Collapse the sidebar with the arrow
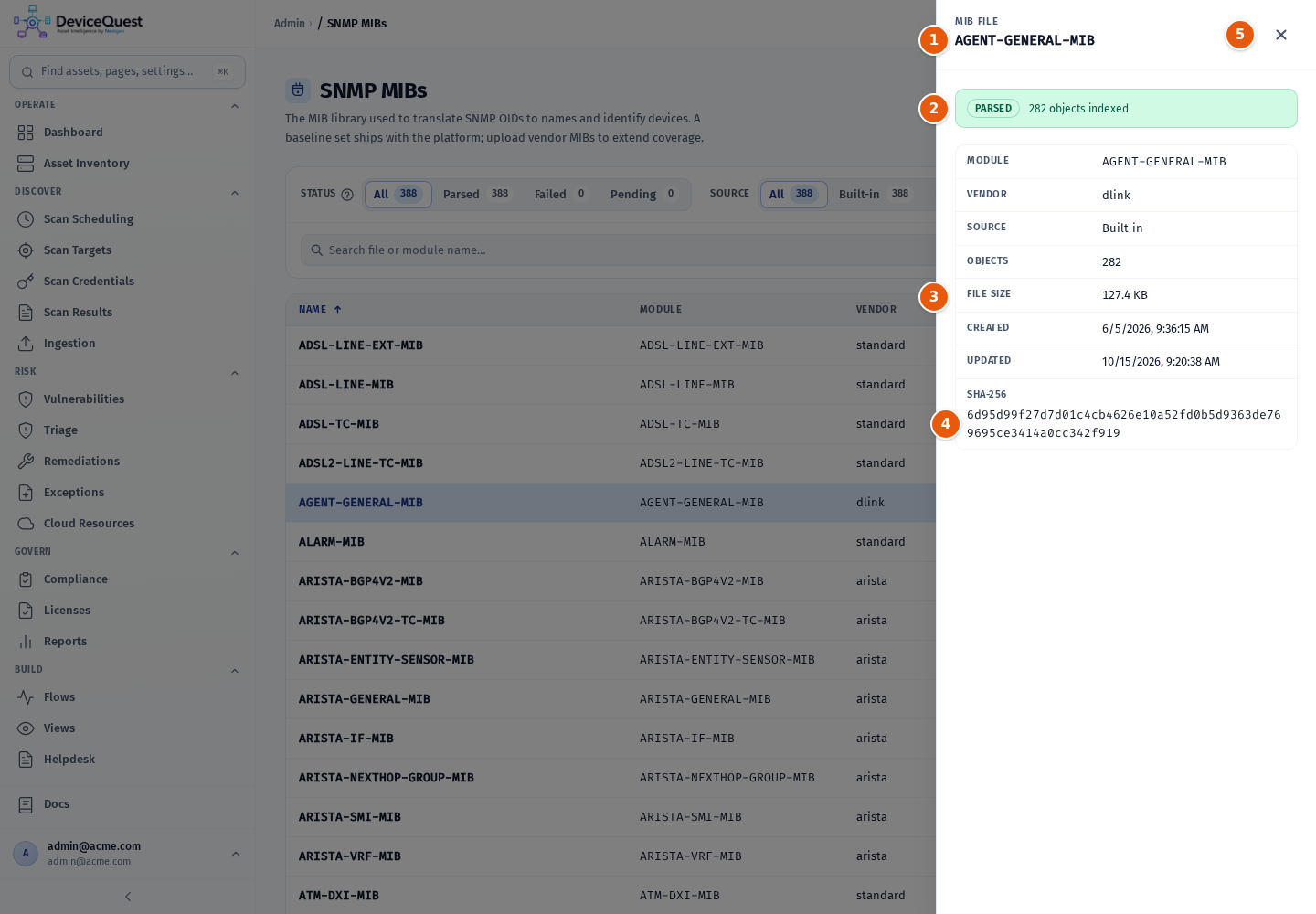1316x914 pixels. 128,897
